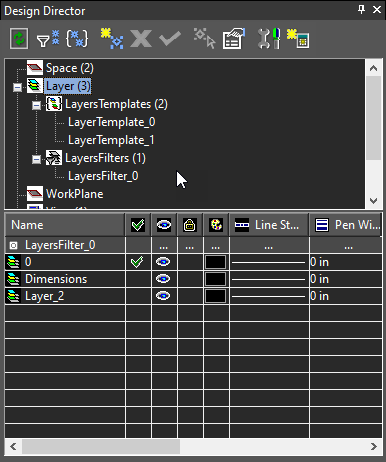Screen dimensions: 386x462
Task: Click the Line St... column header
Action: (269, 225)
